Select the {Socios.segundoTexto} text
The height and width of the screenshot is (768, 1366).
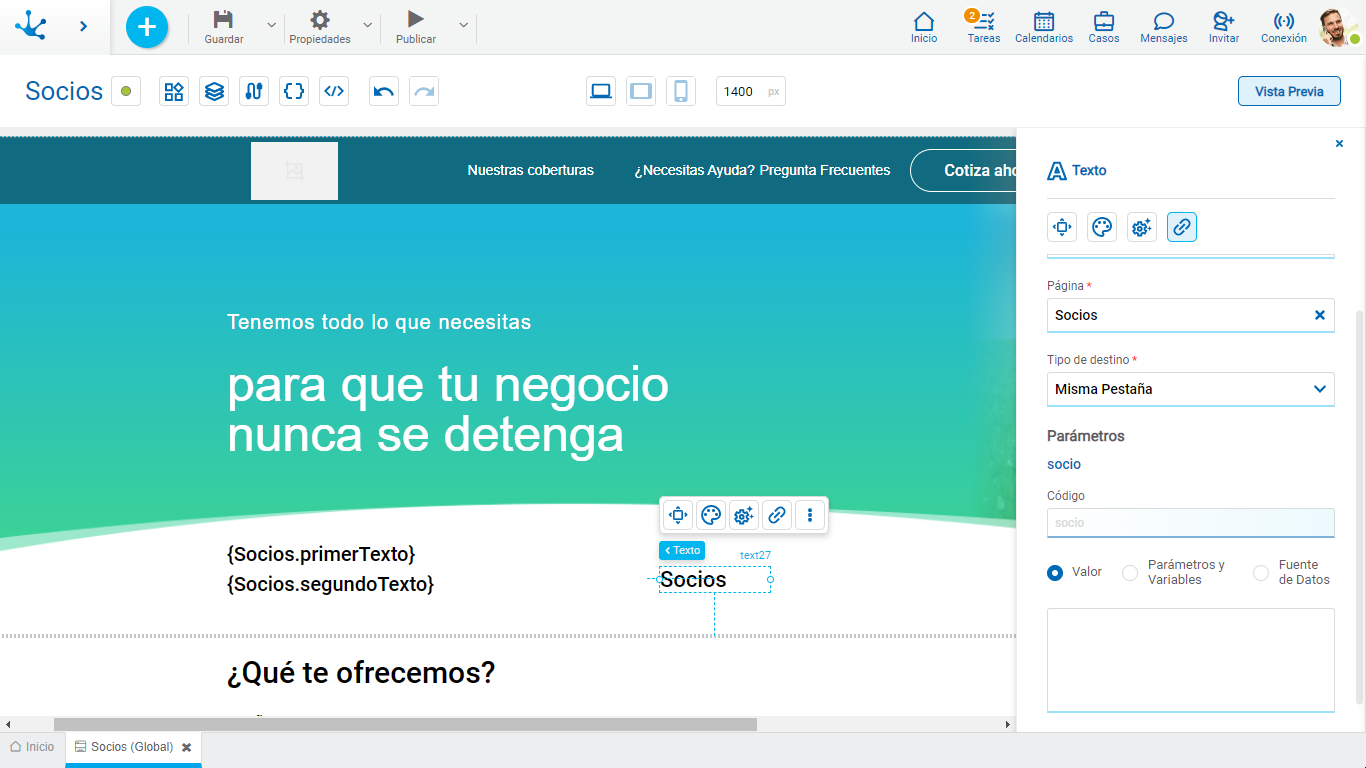pos(331,584)
